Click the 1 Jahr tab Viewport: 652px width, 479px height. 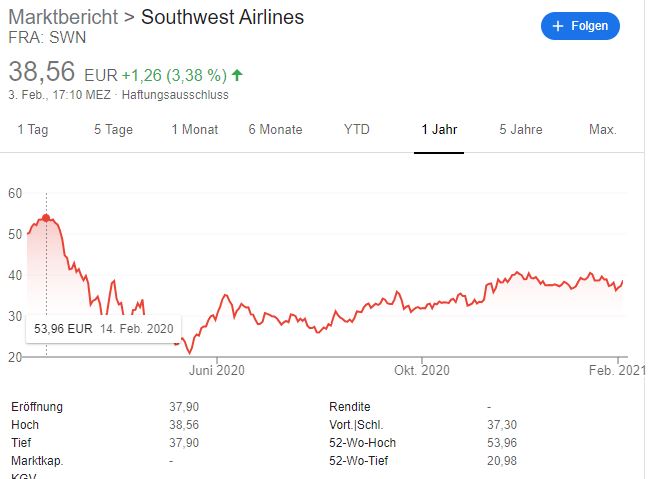click(x=439, y=129)
